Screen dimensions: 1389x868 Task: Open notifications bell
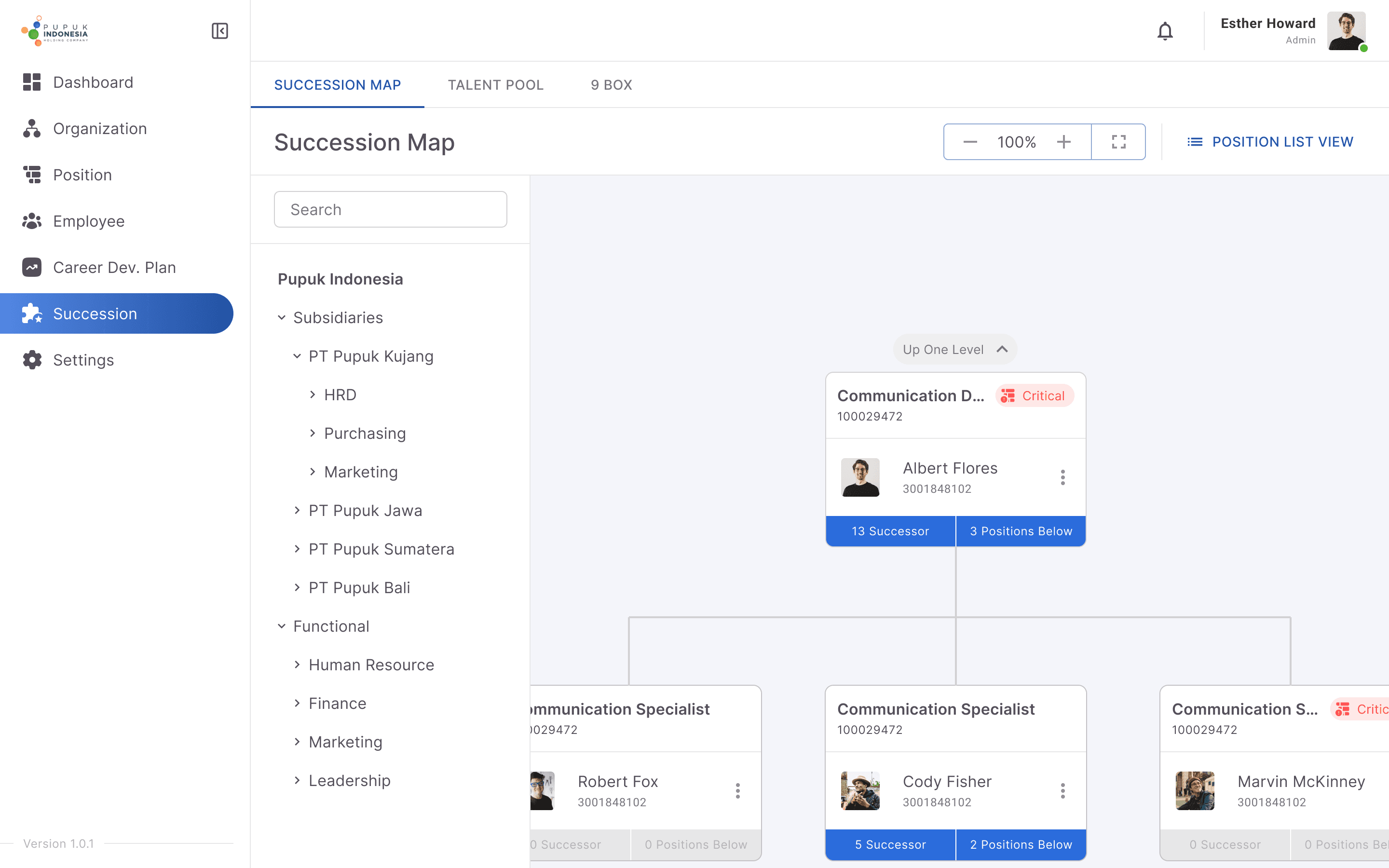coord(1165,31)
